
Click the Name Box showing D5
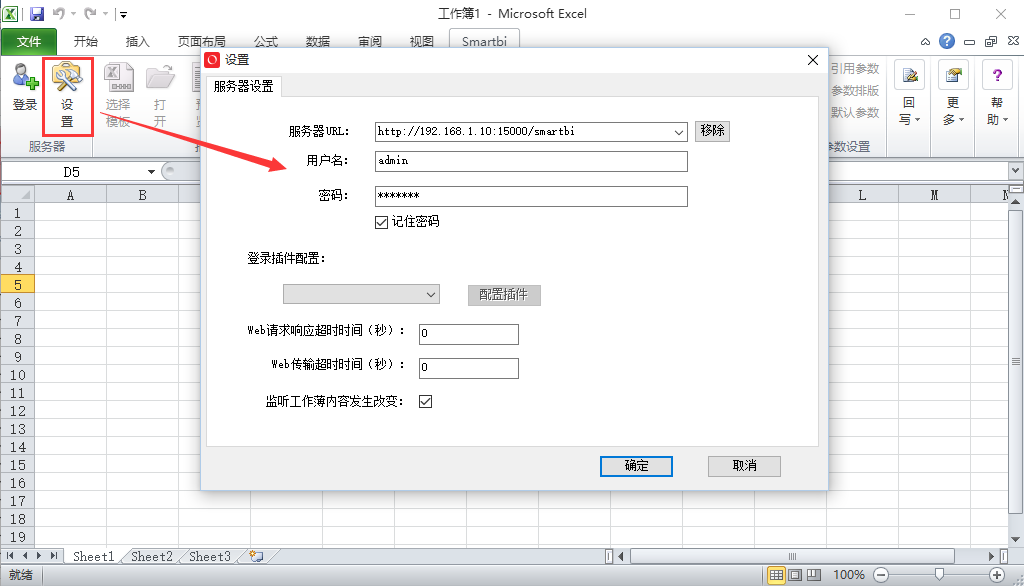(73, 172)
